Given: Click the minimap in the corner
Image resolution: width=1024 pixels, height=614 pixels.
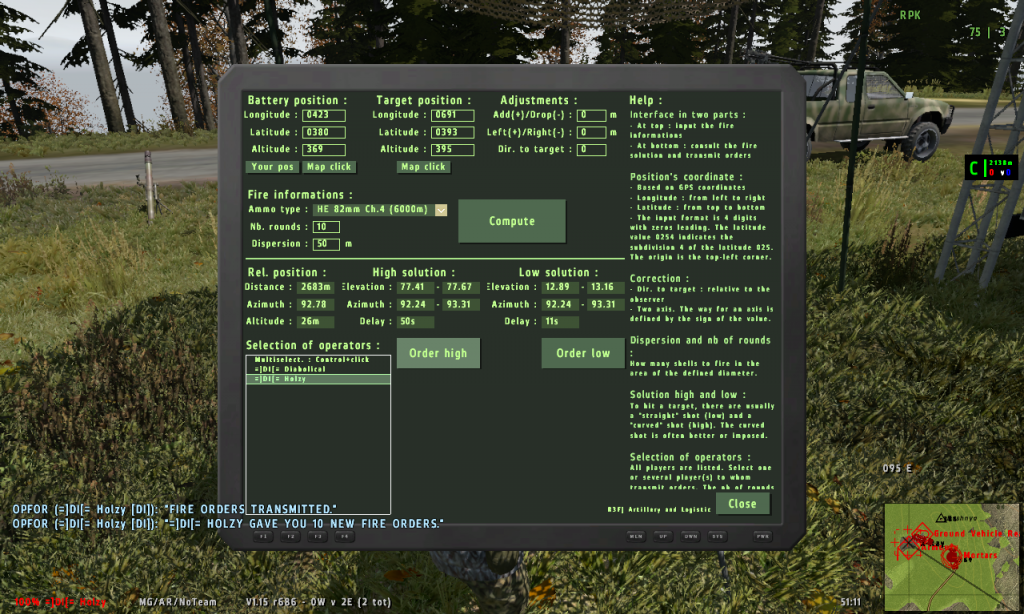Looking at the screenshot, I should click(x=952, y=557).
